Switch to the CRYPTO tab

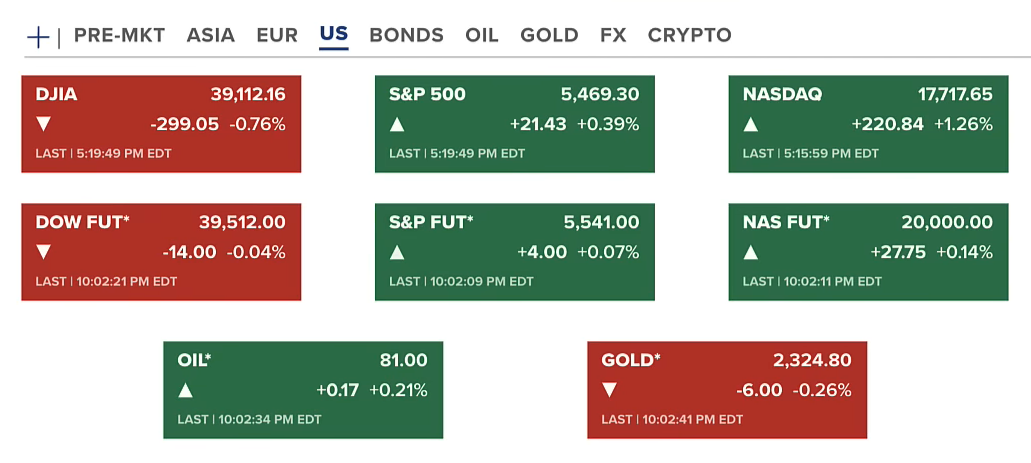[689, 35]
